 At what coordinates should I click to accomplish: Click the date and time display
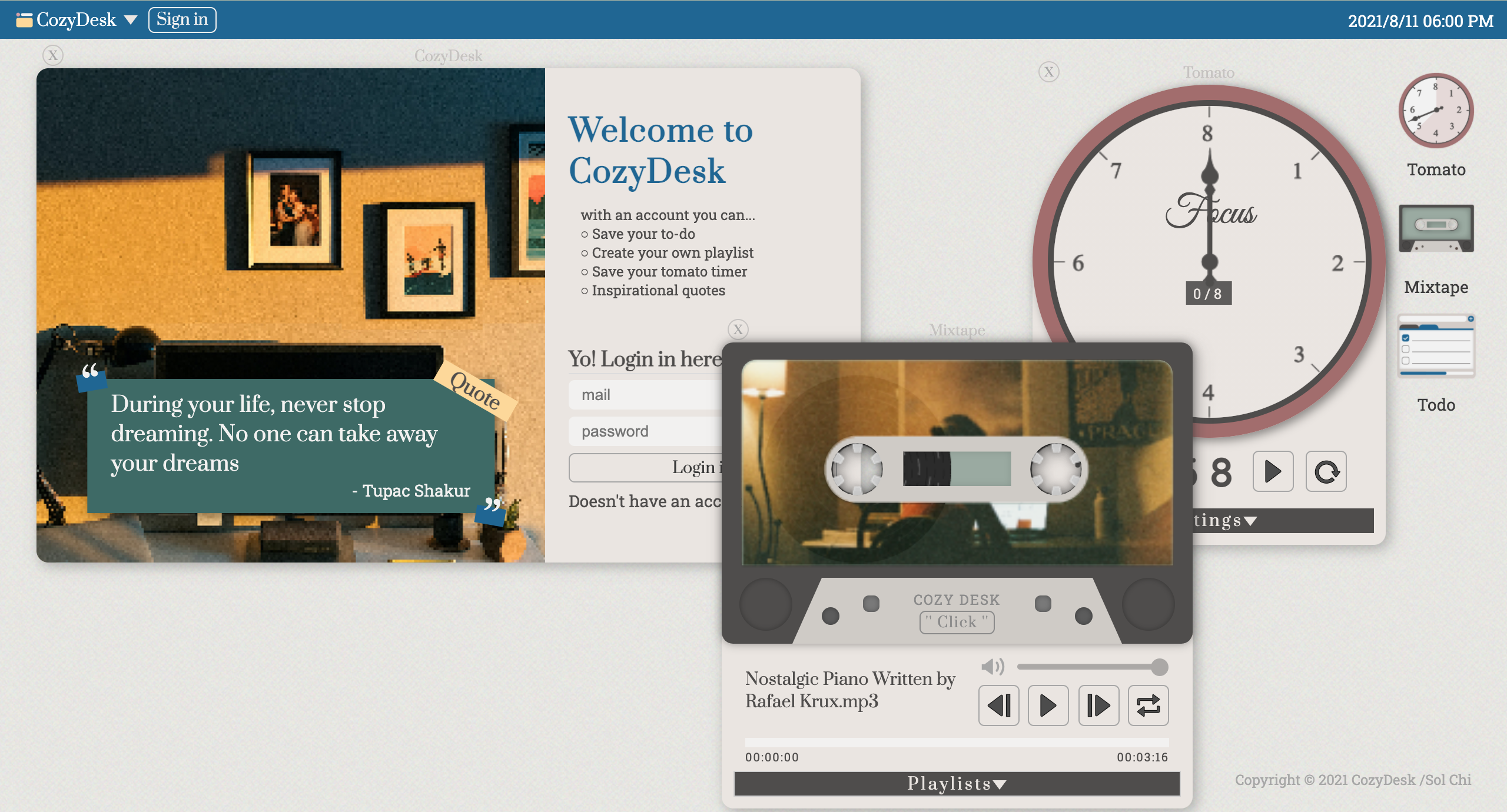[1420, 21]
